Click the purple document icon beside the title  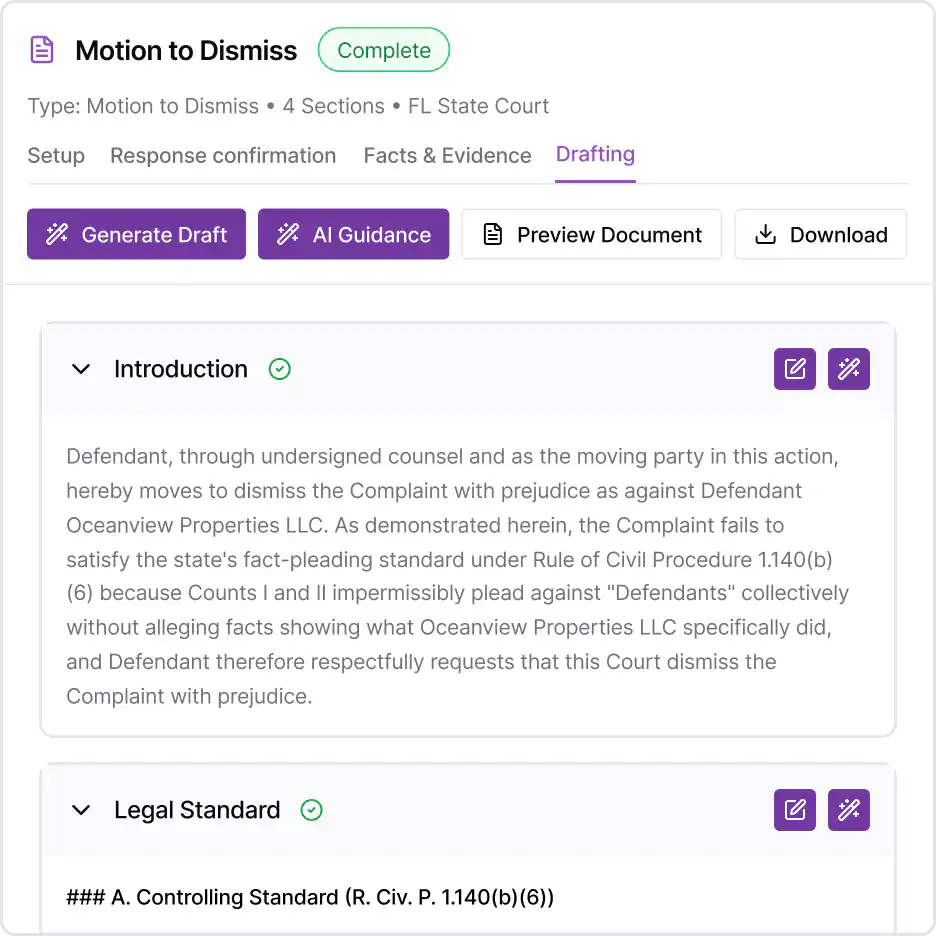[x=42, y=50]
